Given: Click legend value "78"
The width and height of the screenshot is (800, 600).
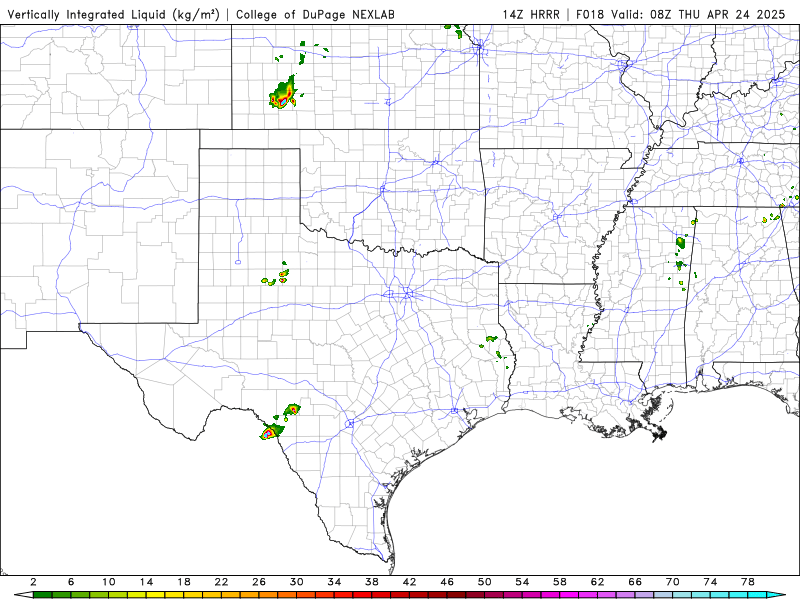Looking at the screenshot, I should point(747,582).
